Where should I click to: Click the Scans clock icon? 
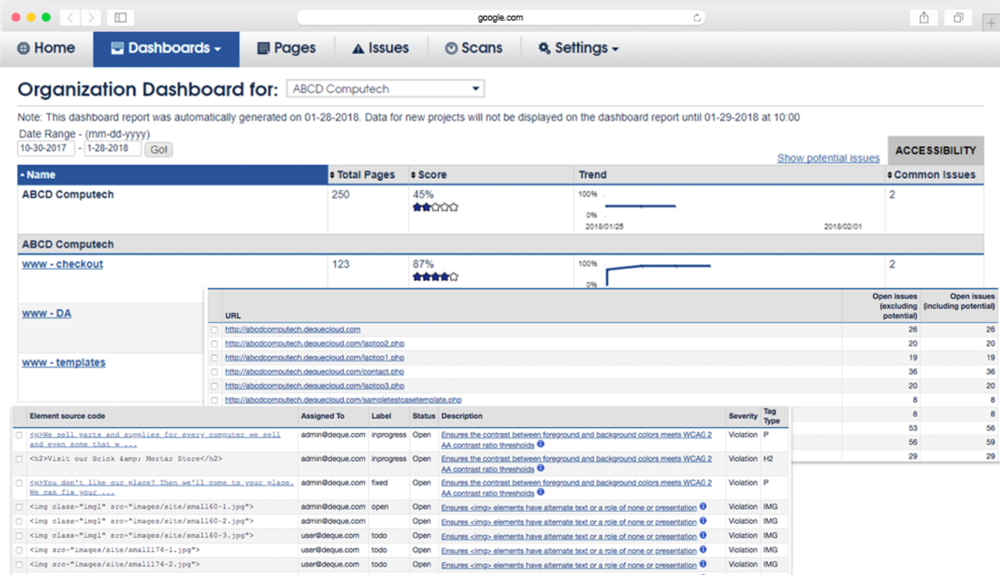click(x=451, y=48)
